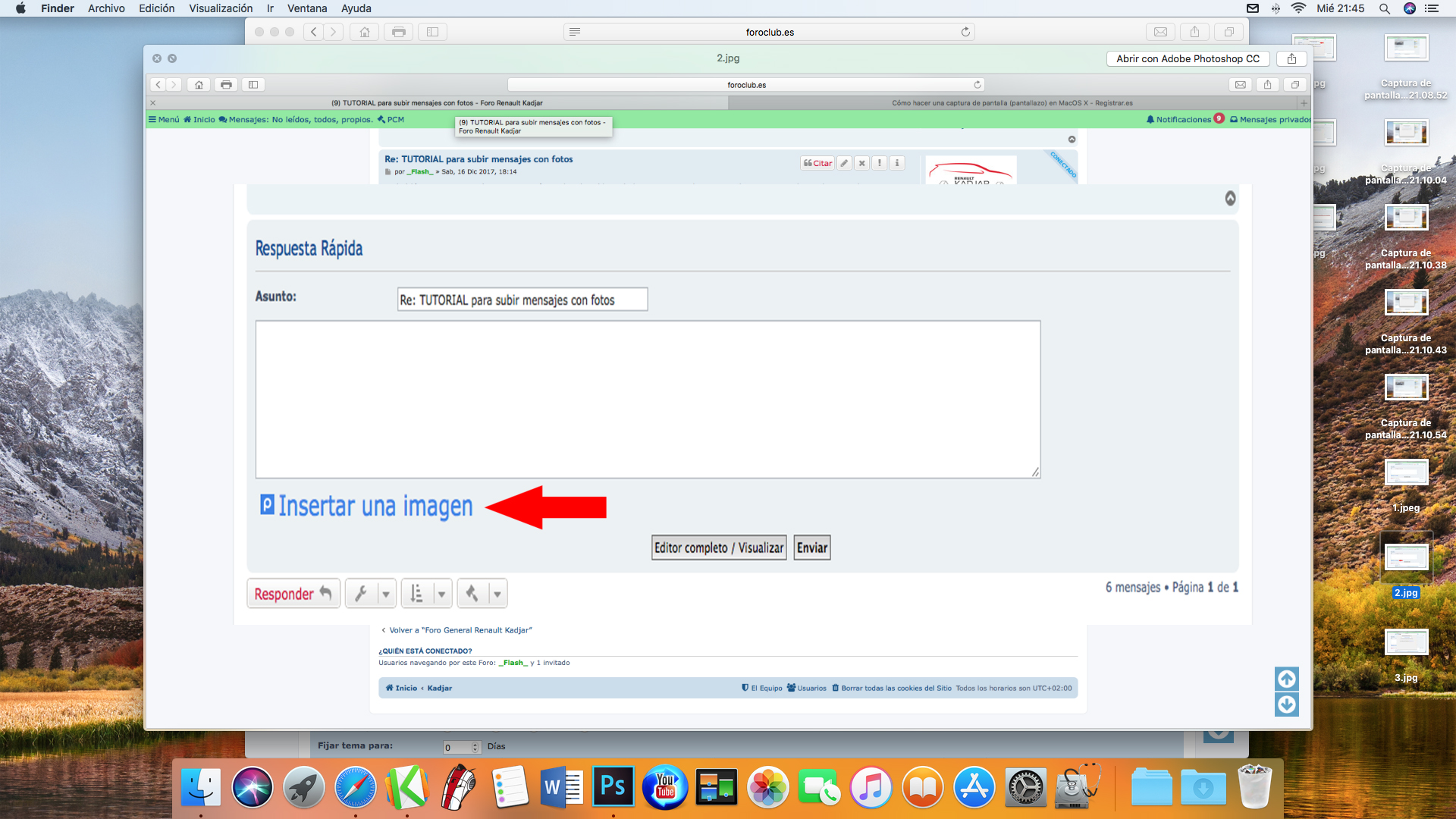
Task: Select the 3.jpg desktop file
Action: 1406,643
